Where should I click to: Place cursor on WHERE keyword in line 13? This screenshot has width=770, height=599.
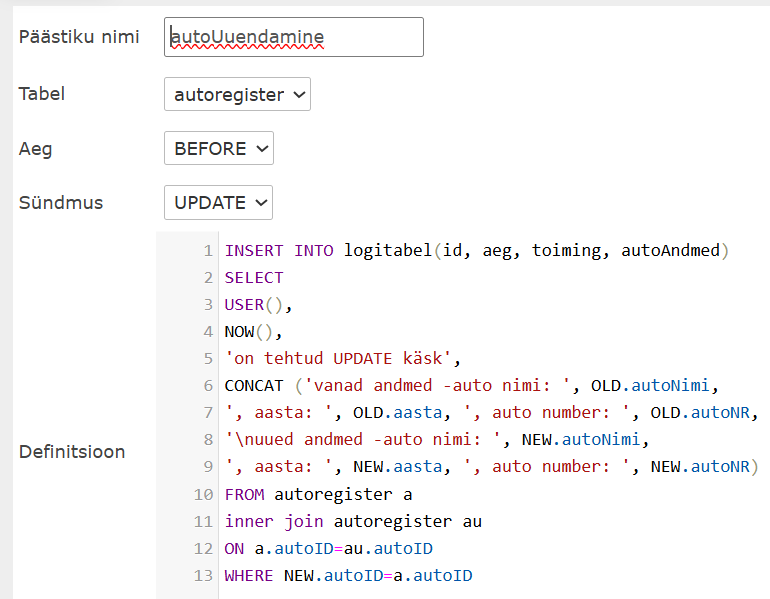click(x=250, y=575)
